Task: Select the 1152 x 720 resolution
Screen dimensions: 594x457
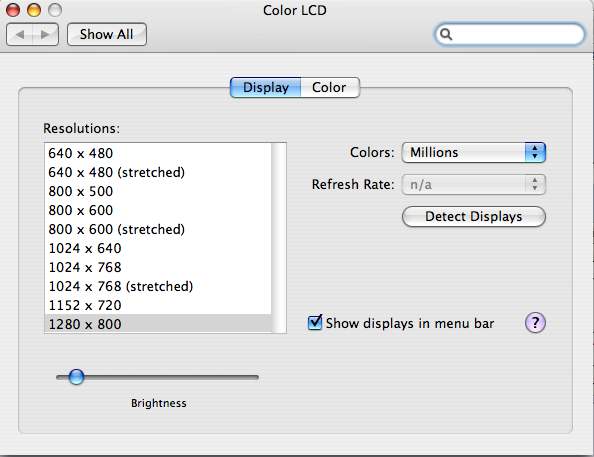Action: (x=158, y=305)
